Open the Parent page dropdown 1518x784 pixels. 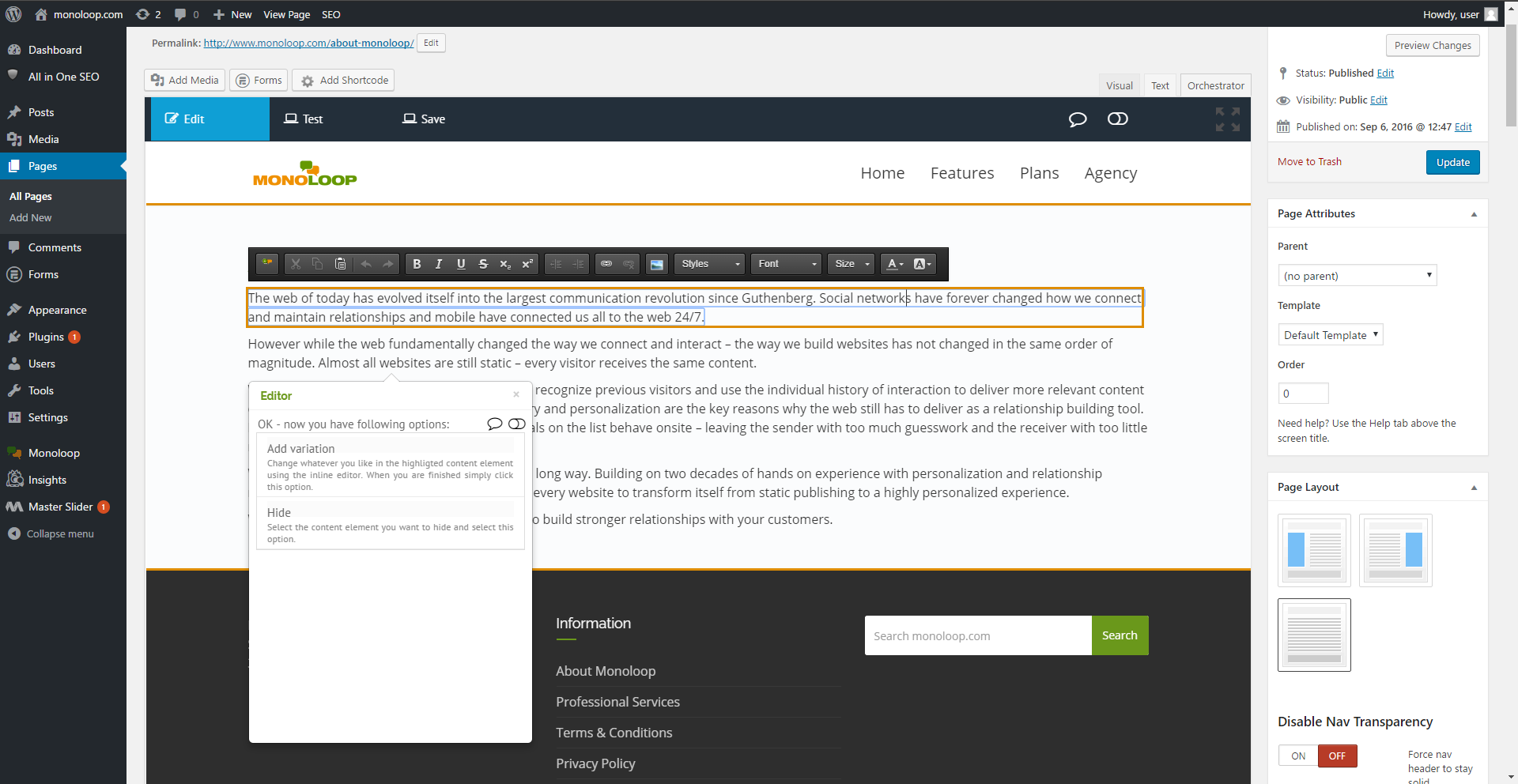[x=1358, y=275]
